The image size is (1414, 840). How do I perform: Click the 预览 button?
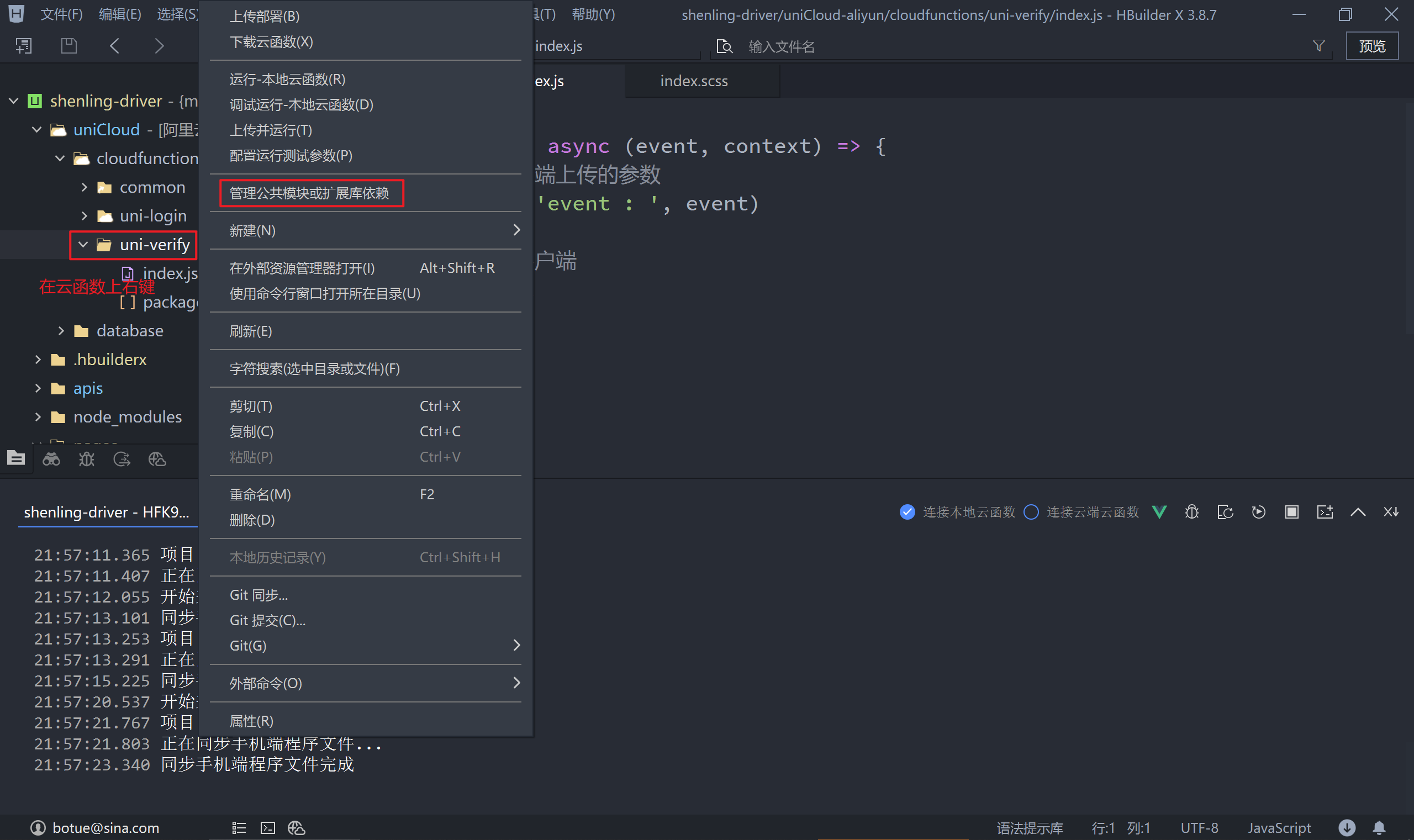pos(1371,46)
